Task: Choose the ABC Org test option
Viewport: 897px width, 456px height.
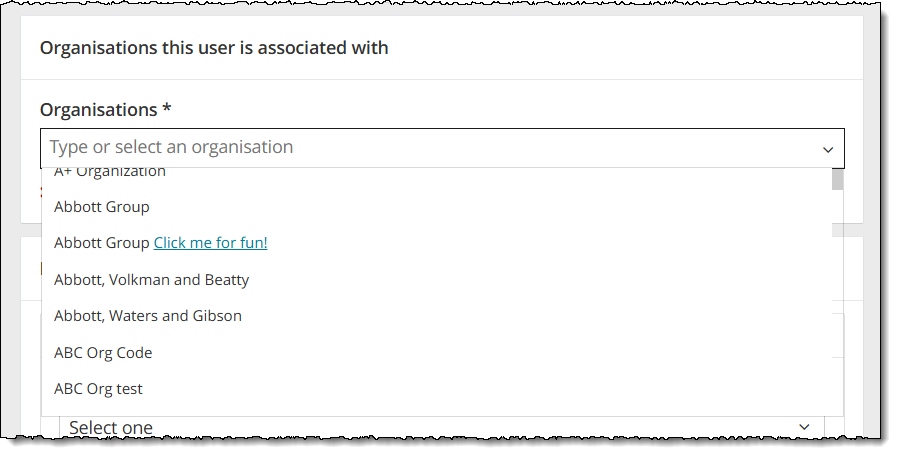Action: click(x=99, y=389)
